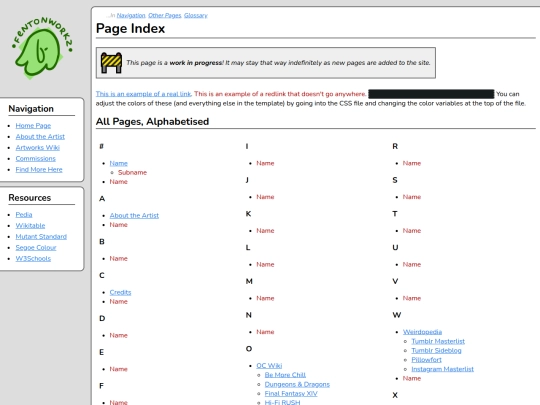Open the Glossary breadcrumb link

[196, 15]
